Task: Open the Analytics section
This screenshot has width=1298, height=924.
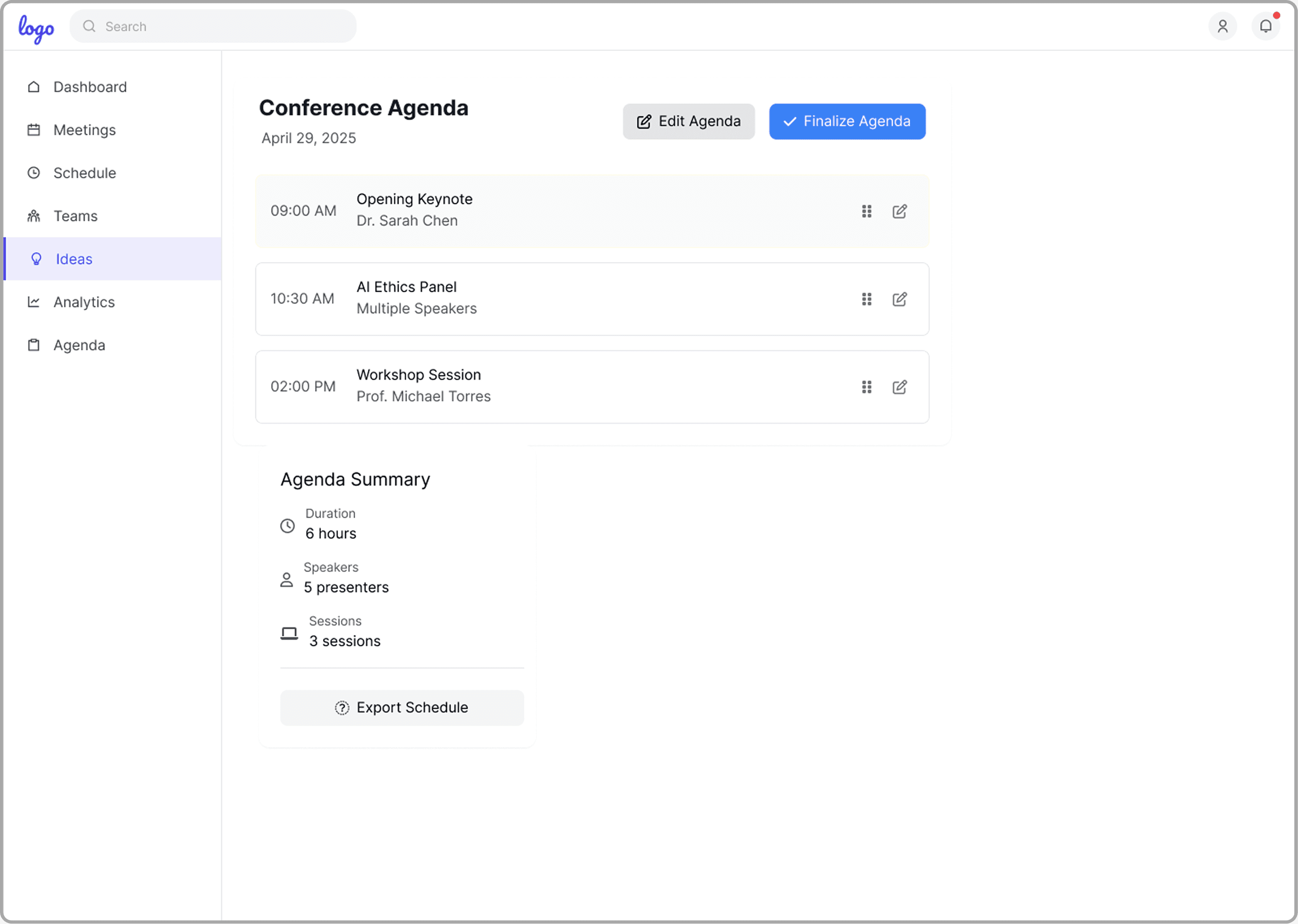Action: (84, 302)
